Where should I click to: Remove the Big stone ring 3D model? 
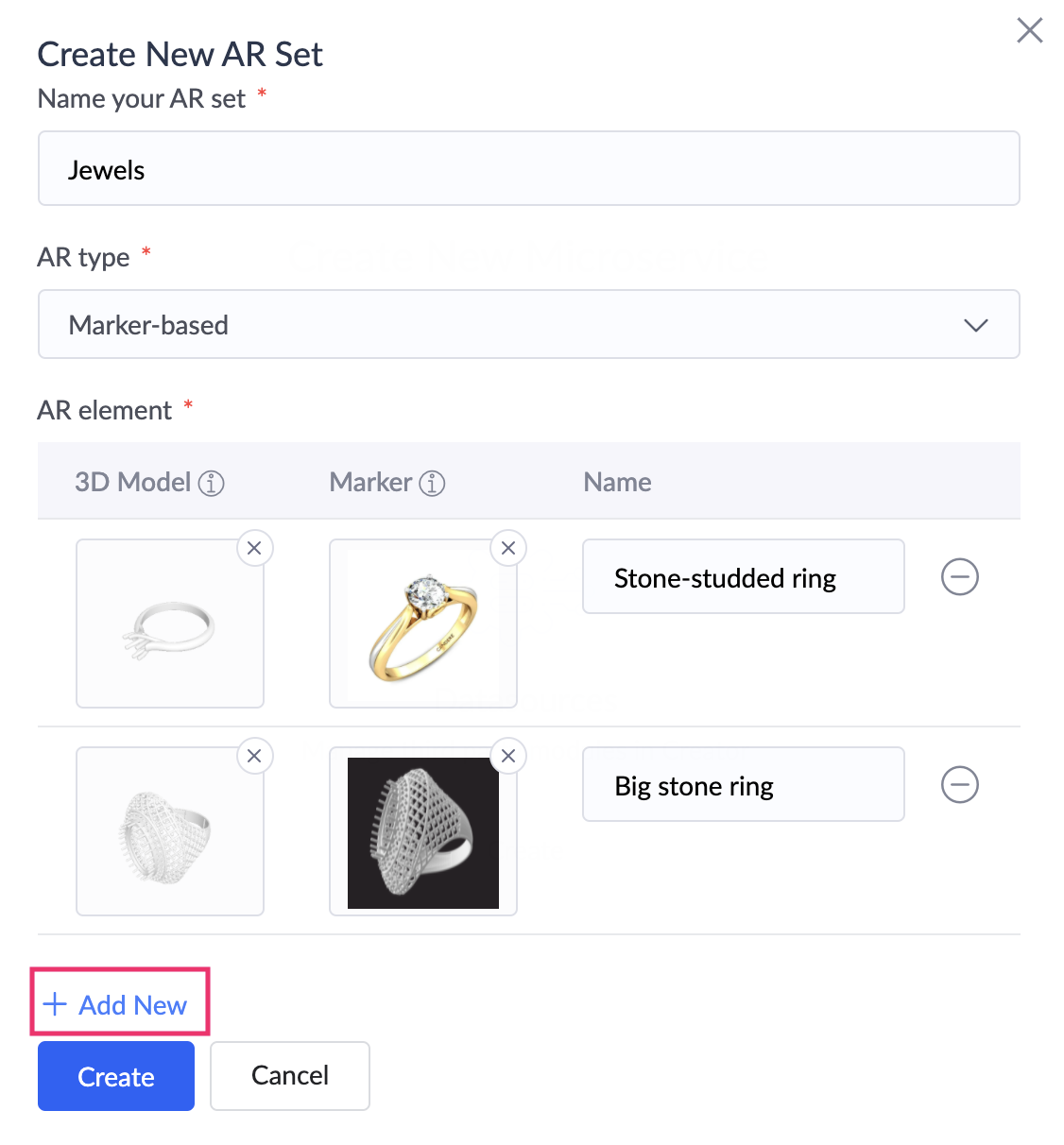click(x=254, y=756)
